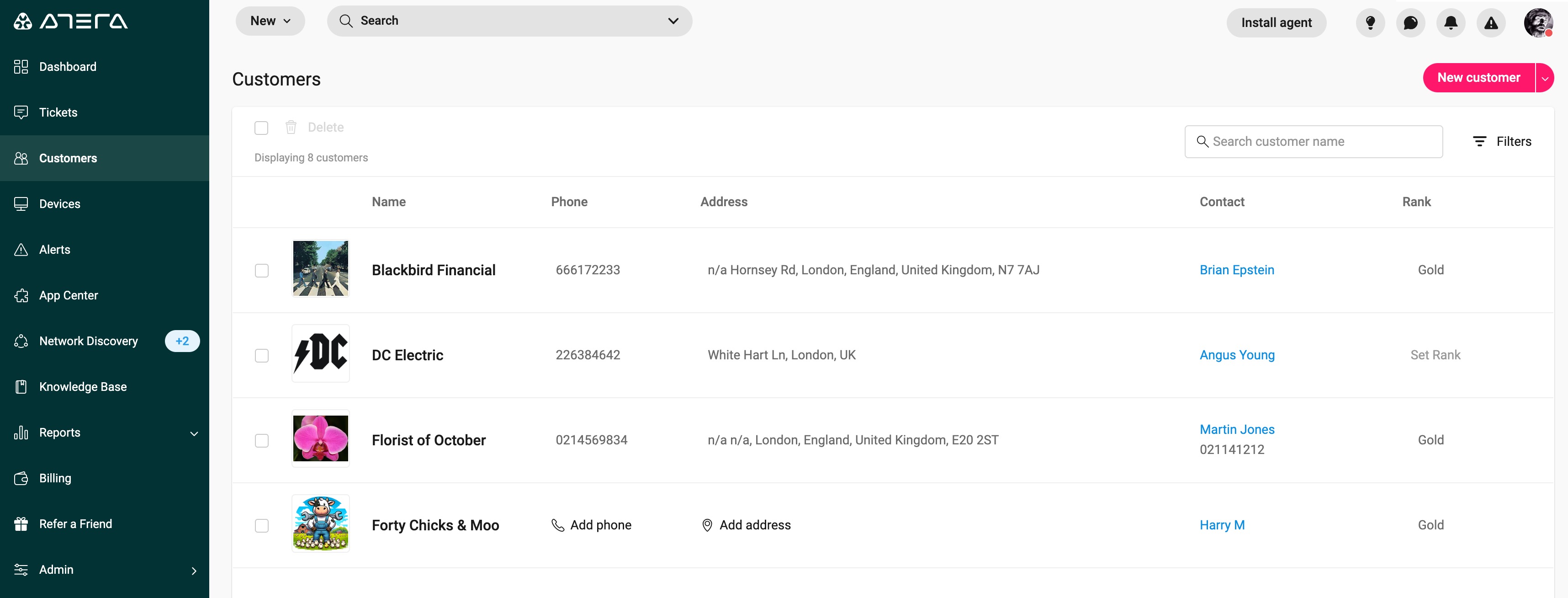
Task: Open the user profile avatar
Action: 1538,22
